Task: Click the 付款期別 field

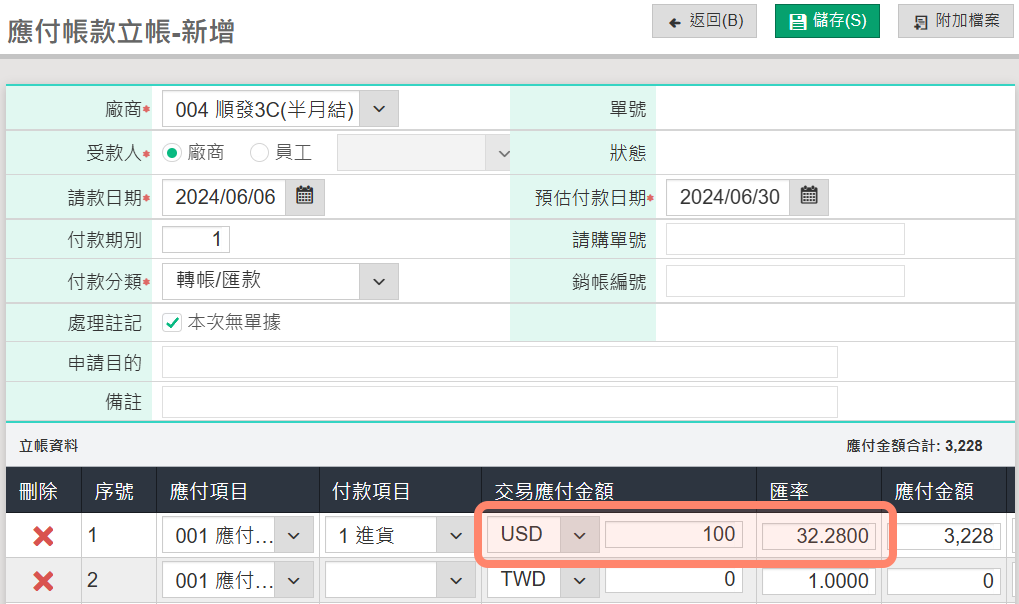Action: pyautogui.click(x=196, y=240)
